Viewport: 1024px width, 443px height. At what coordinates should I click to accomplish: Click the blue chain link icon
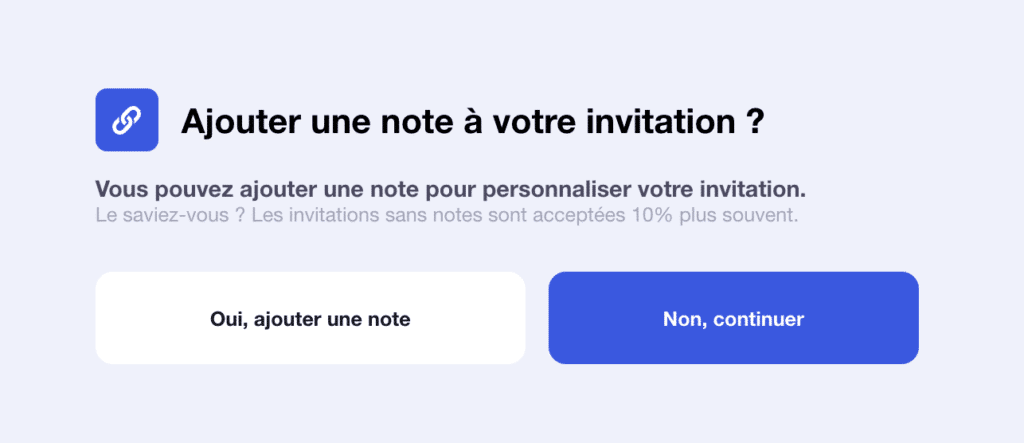[x=127, y=120]
